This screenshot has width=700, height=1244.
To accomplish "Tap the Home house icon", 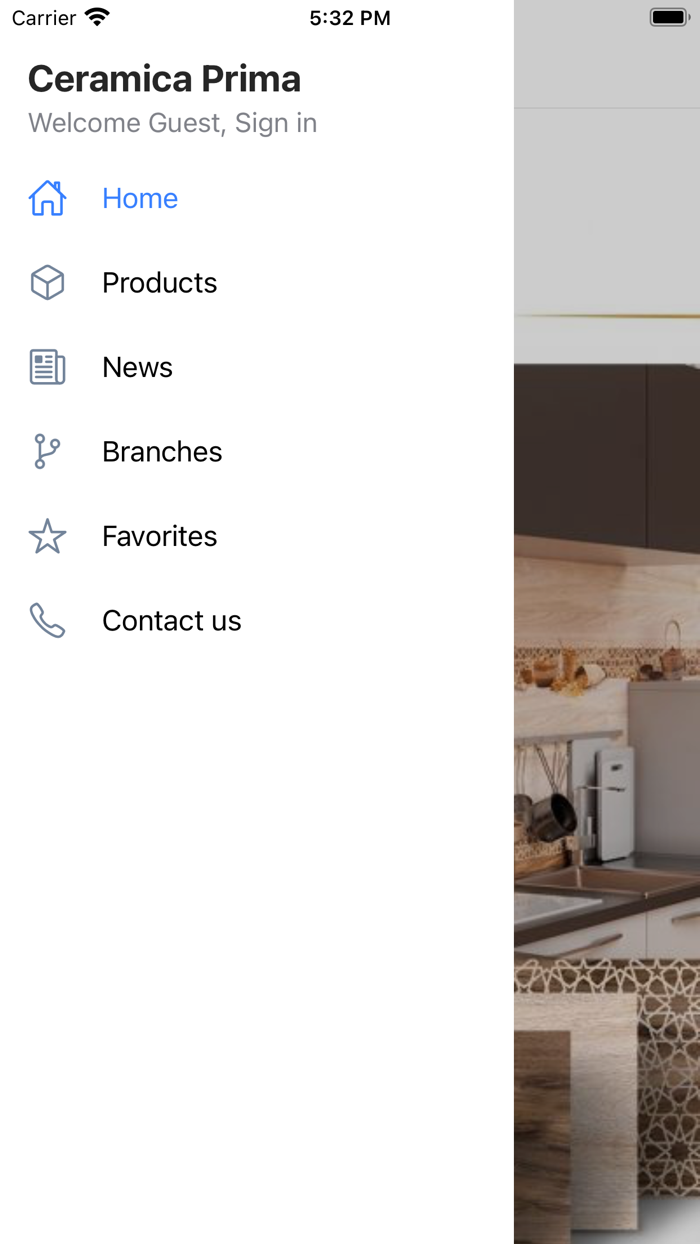I will [47, 198].
